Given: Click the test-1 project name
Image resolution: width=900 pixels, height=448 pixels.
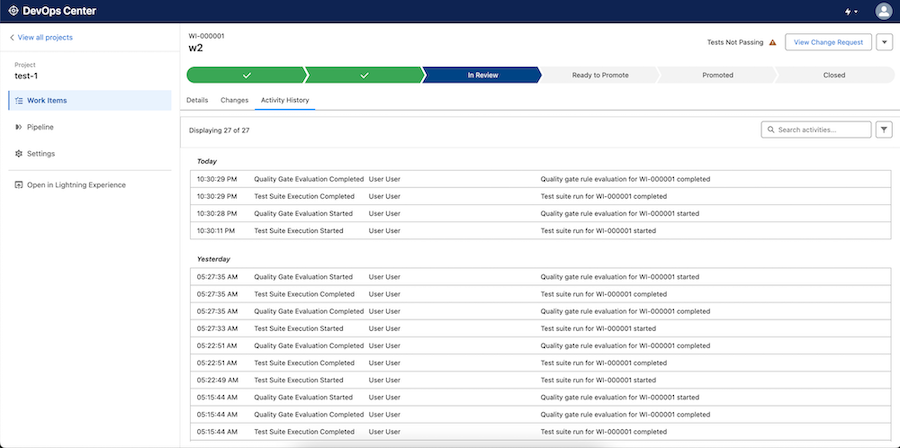Looking at the screenshot, I should click(26, 76).
